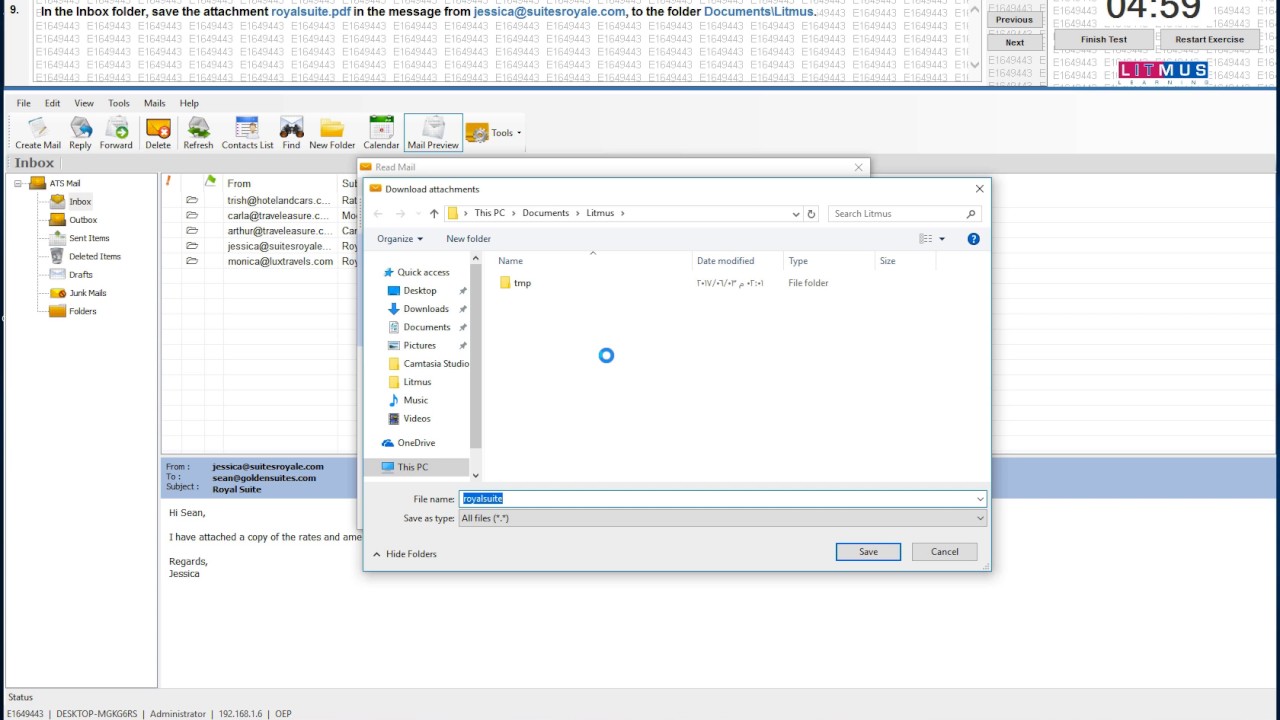Select This PC in the navigation pane
This screenshot has height=720, width=1280.
[x=412, y=467]
